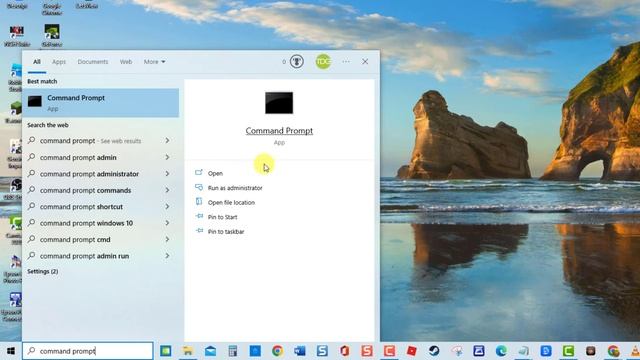
Task: Expand the 'command prompt shortcut' arrow
Action: 167,207
